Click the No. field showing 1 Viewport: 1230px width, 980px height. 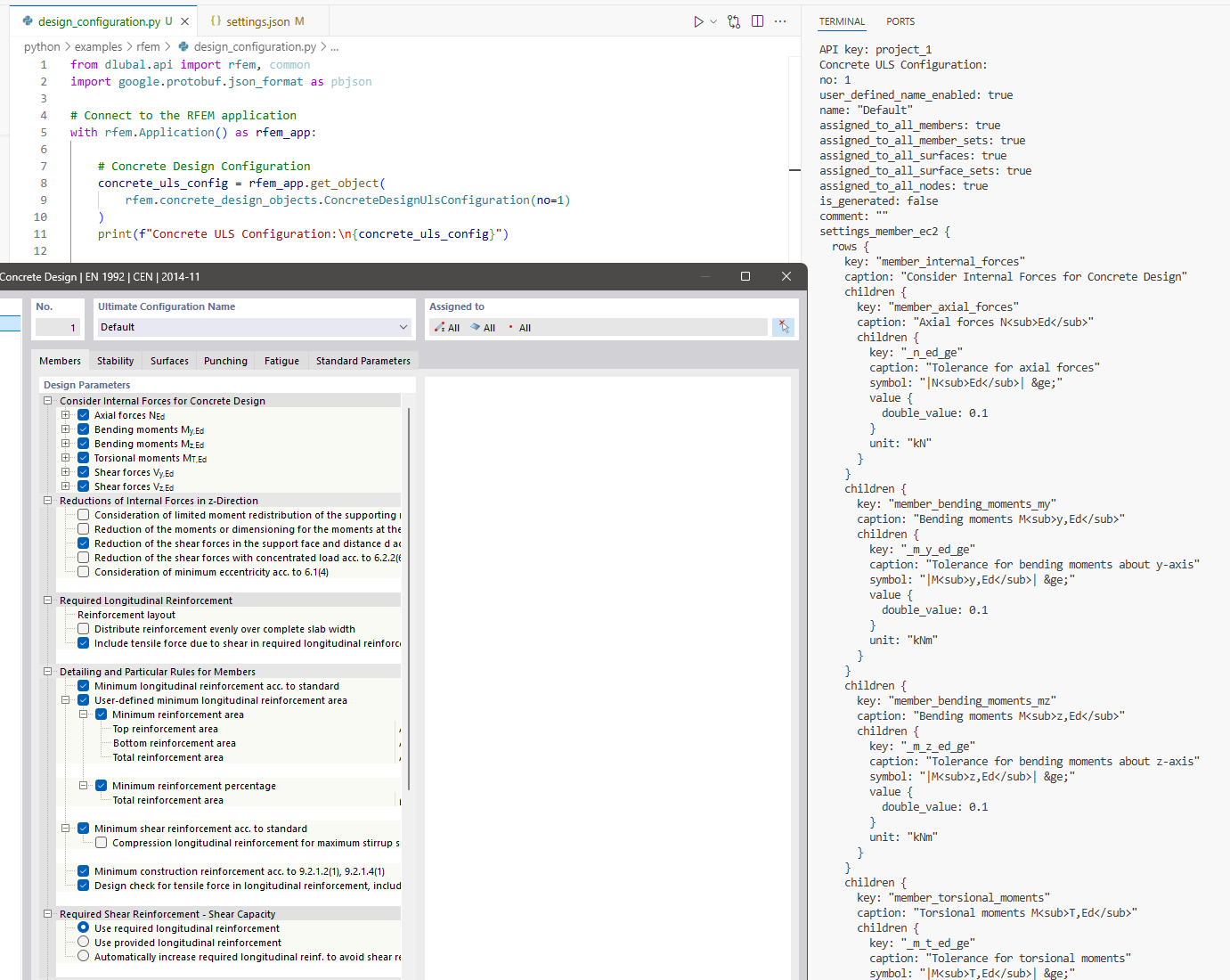(x=58, y=327)
